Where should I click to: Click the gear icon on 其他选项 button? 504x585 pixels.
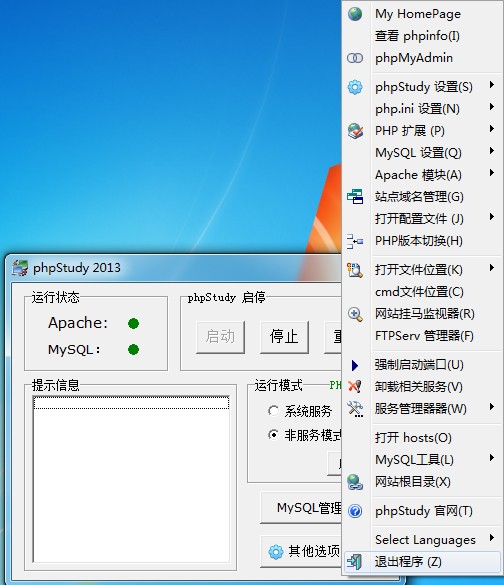click(x=276, y=552)
